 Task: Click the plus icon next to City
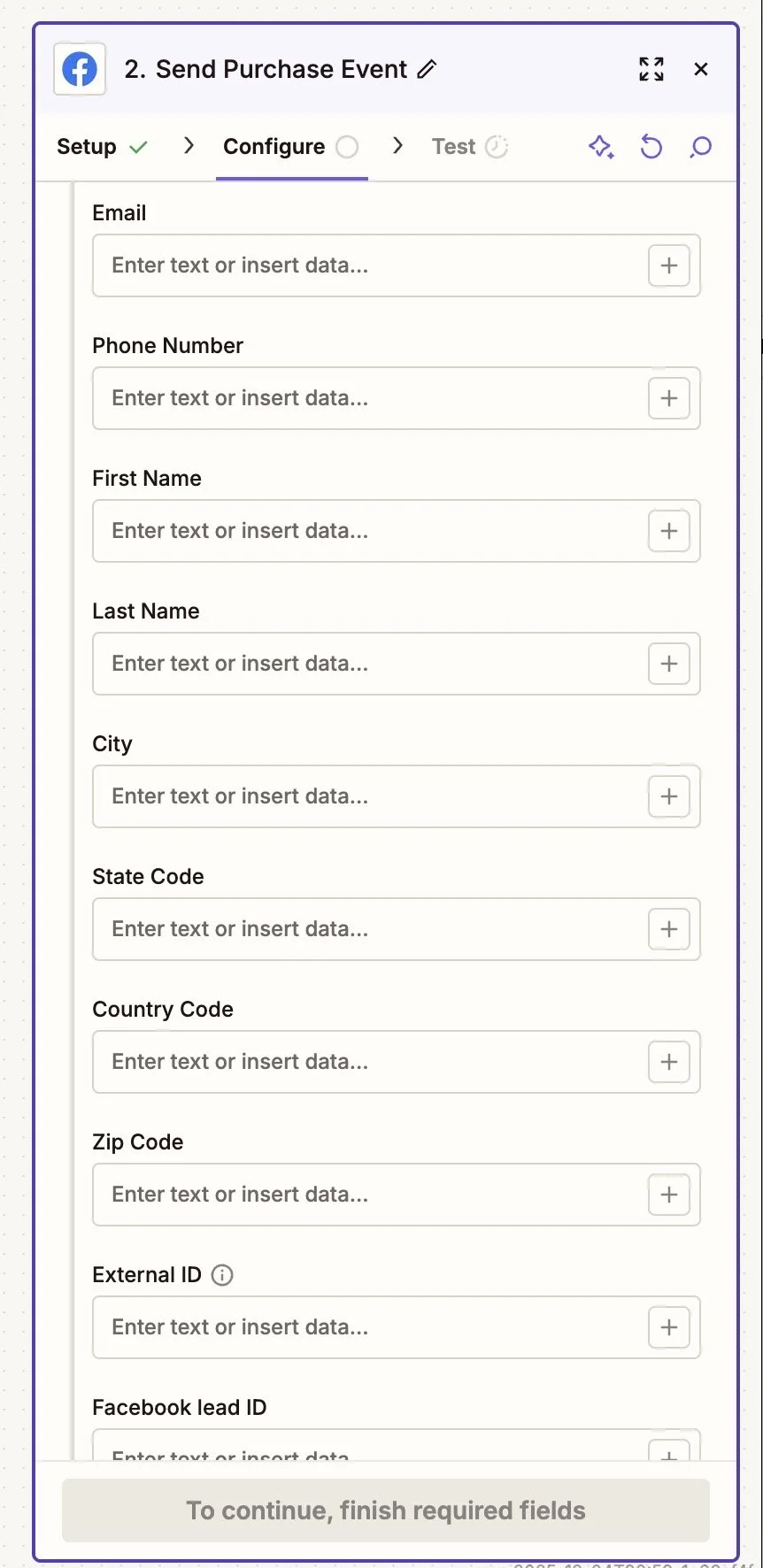click(668, 796)
